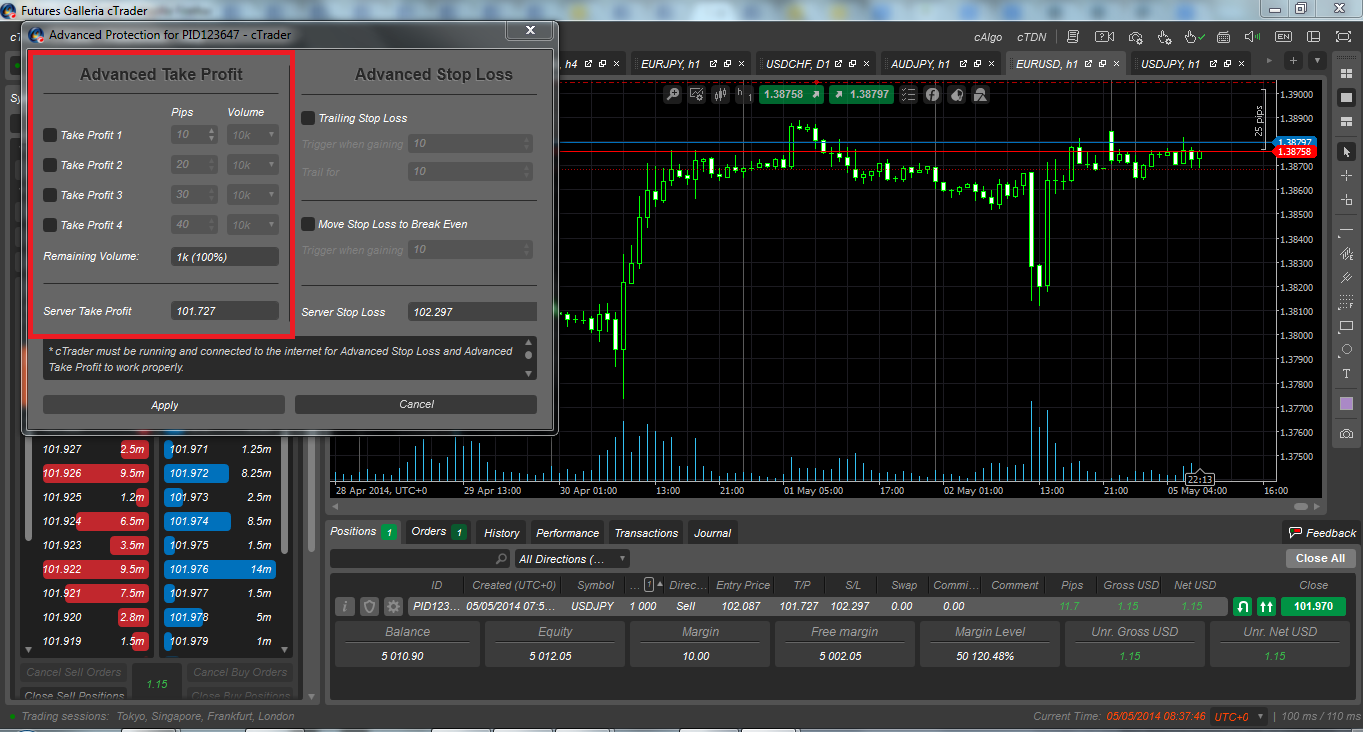Enable Take Profit 1 checkbox
Viewport: 1363px width, 732px height.
tap(50, 135)
